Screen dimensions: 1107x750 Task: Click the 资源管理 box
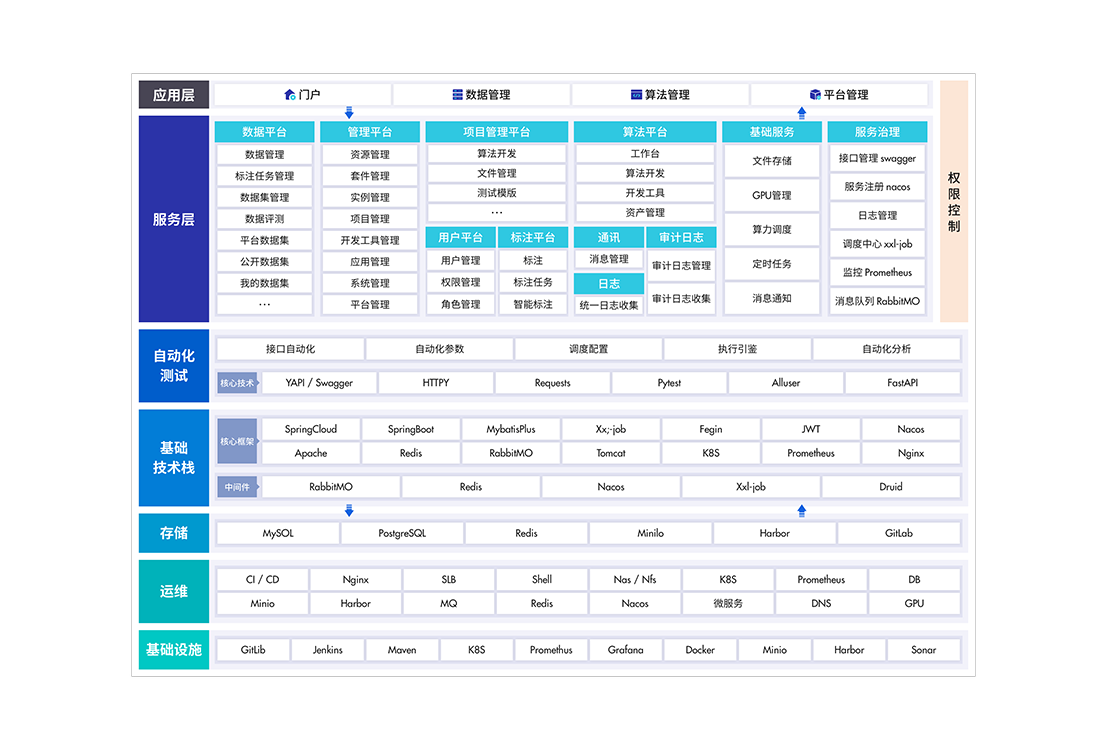[x=370, y=155]
